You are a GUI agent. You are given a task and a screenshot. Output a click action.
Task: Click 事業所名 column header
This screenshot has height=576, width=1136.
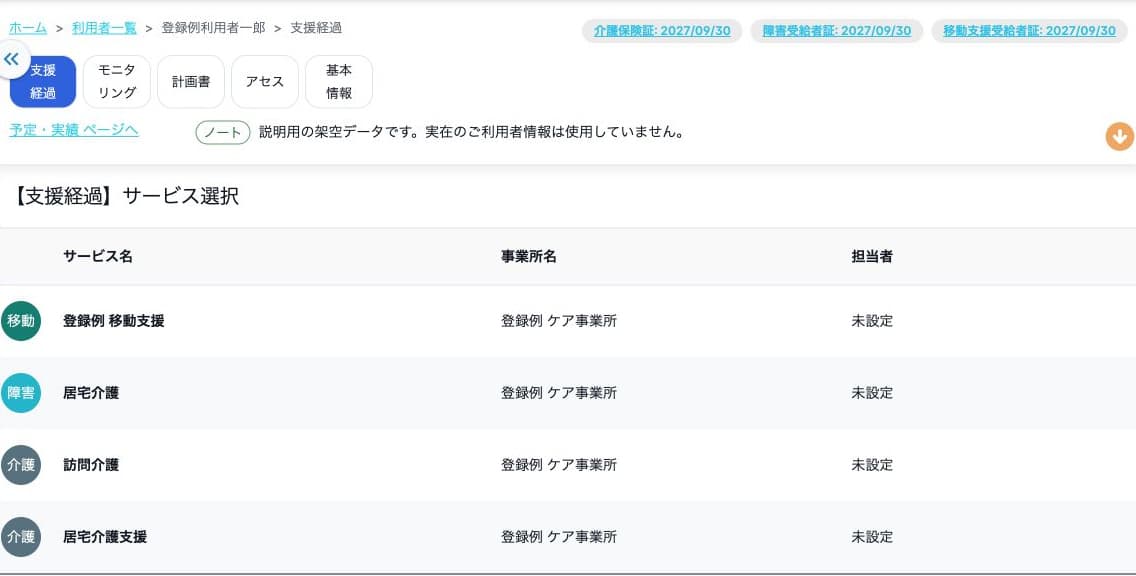(529, 256)
